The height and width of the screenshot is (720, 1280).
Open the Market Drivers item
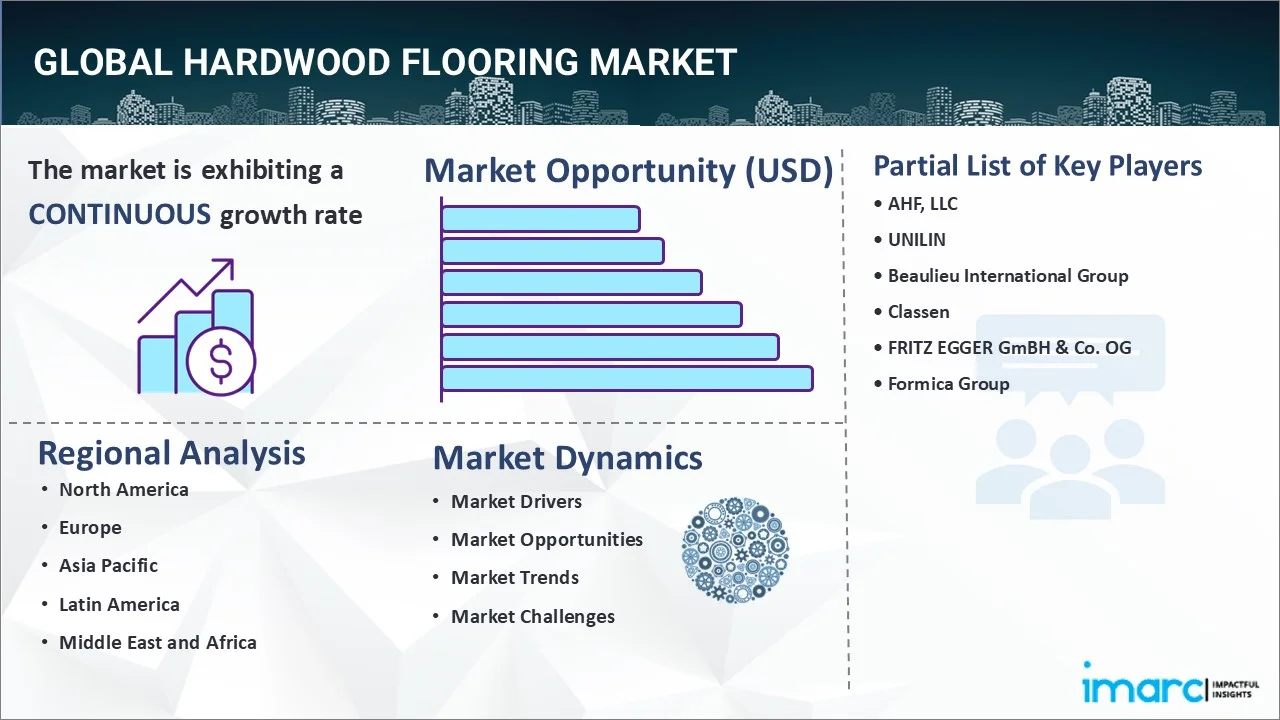pyautogui.click(x=516, y=501)
